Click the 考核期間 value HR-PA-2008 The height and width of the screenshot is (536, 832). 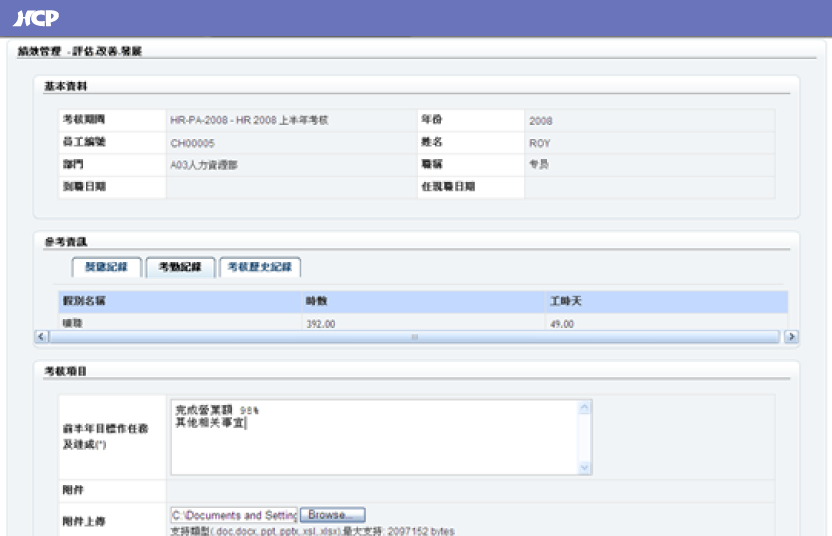click(249, 121)
